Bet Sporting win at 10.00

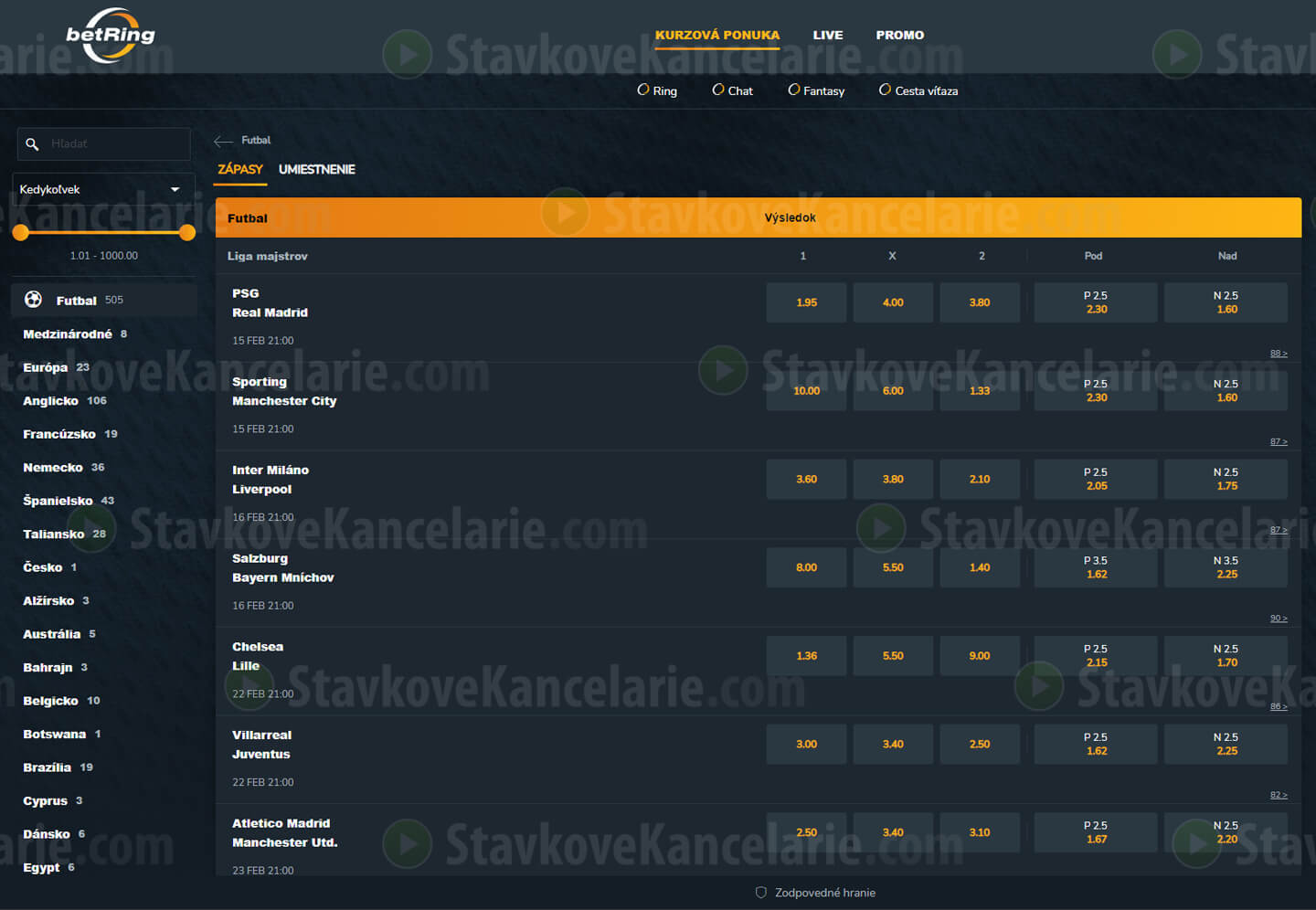tap(806, 391)
